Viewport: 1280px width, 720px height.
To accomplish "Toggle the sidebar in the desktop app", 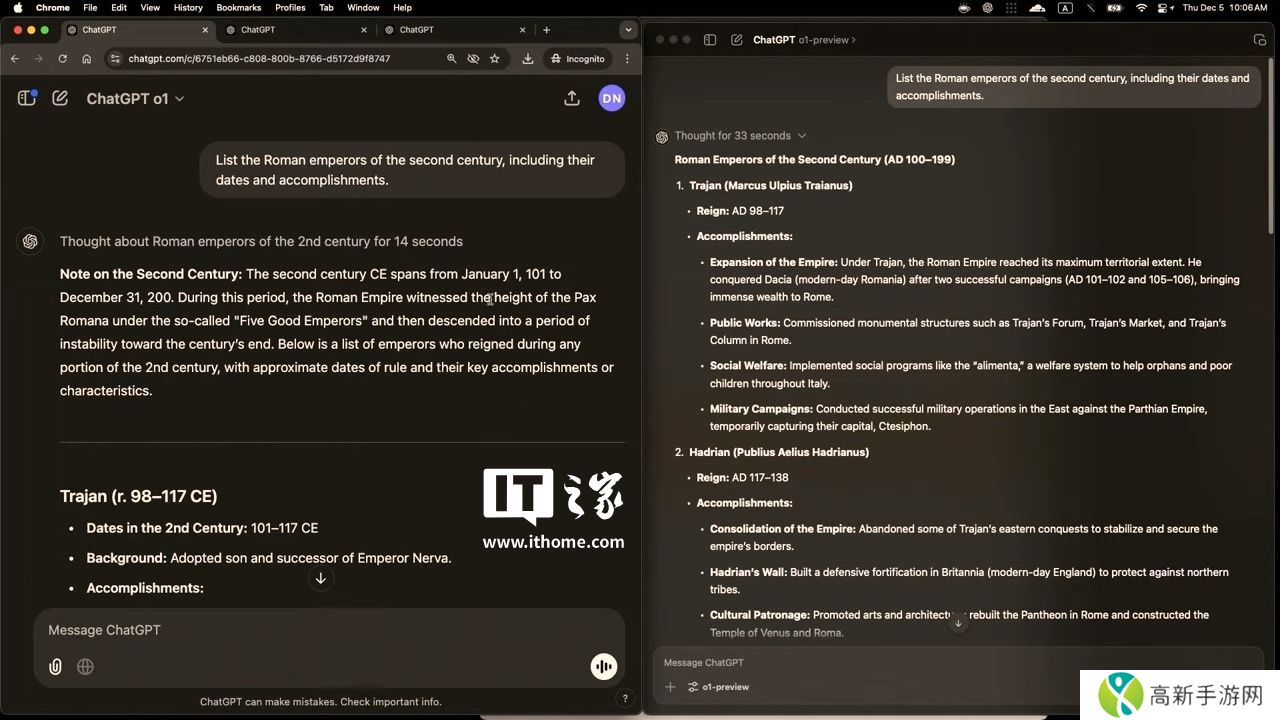I will (710, 40).
